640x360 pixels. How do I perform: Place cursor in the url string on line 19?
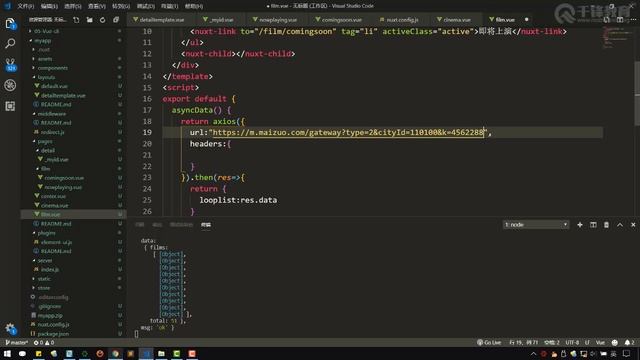348,132
